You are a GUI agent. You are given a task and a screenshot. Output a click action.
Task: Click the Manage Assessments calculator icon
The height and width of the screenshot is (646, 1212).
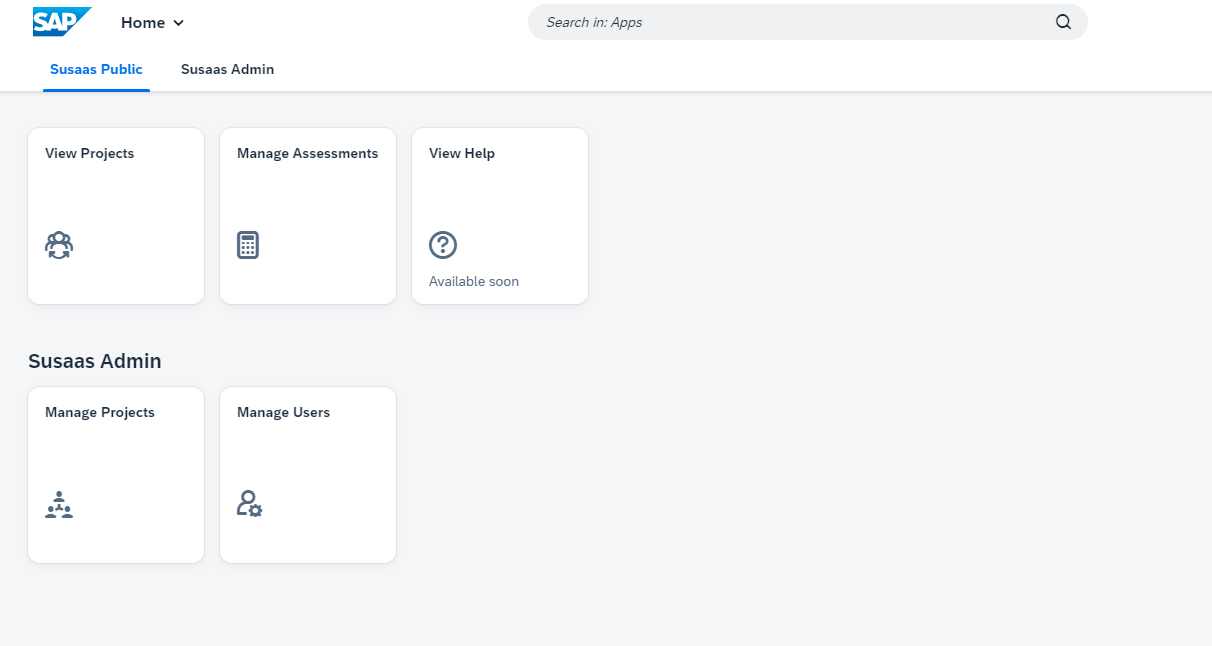click(x=248, y=245)
